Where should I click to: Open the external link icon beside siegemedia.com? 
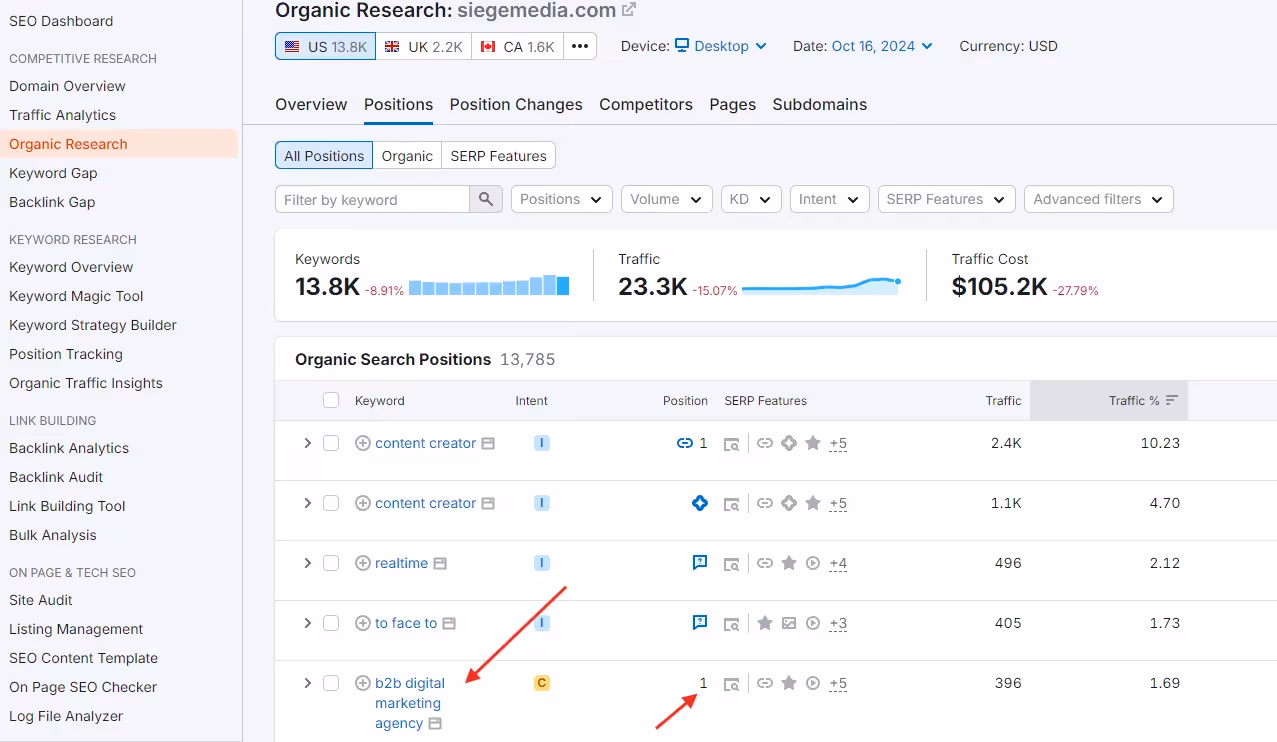[628, 10]
